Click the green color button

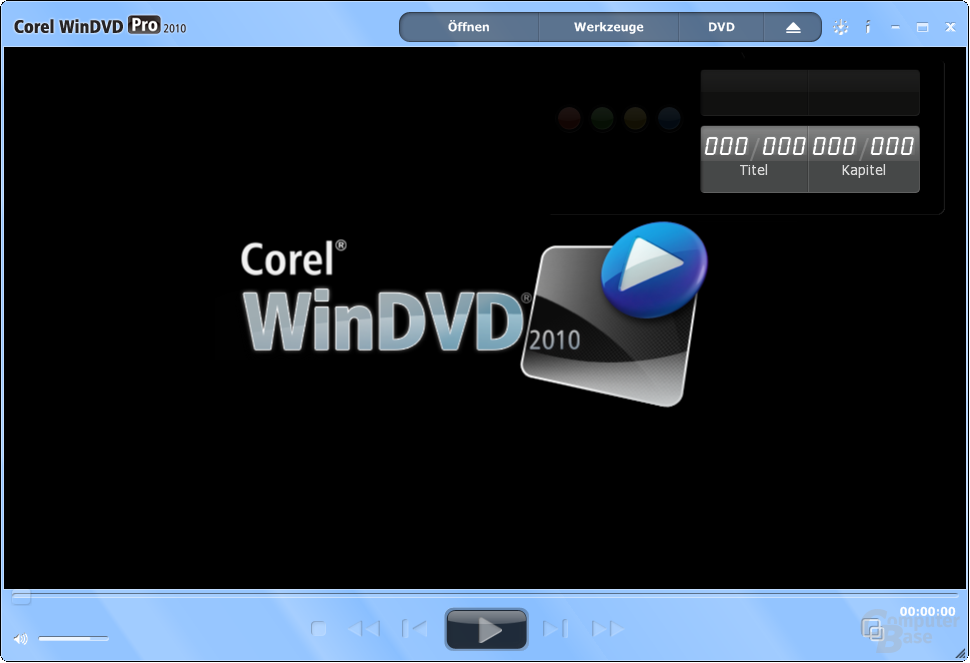(602, 118)
